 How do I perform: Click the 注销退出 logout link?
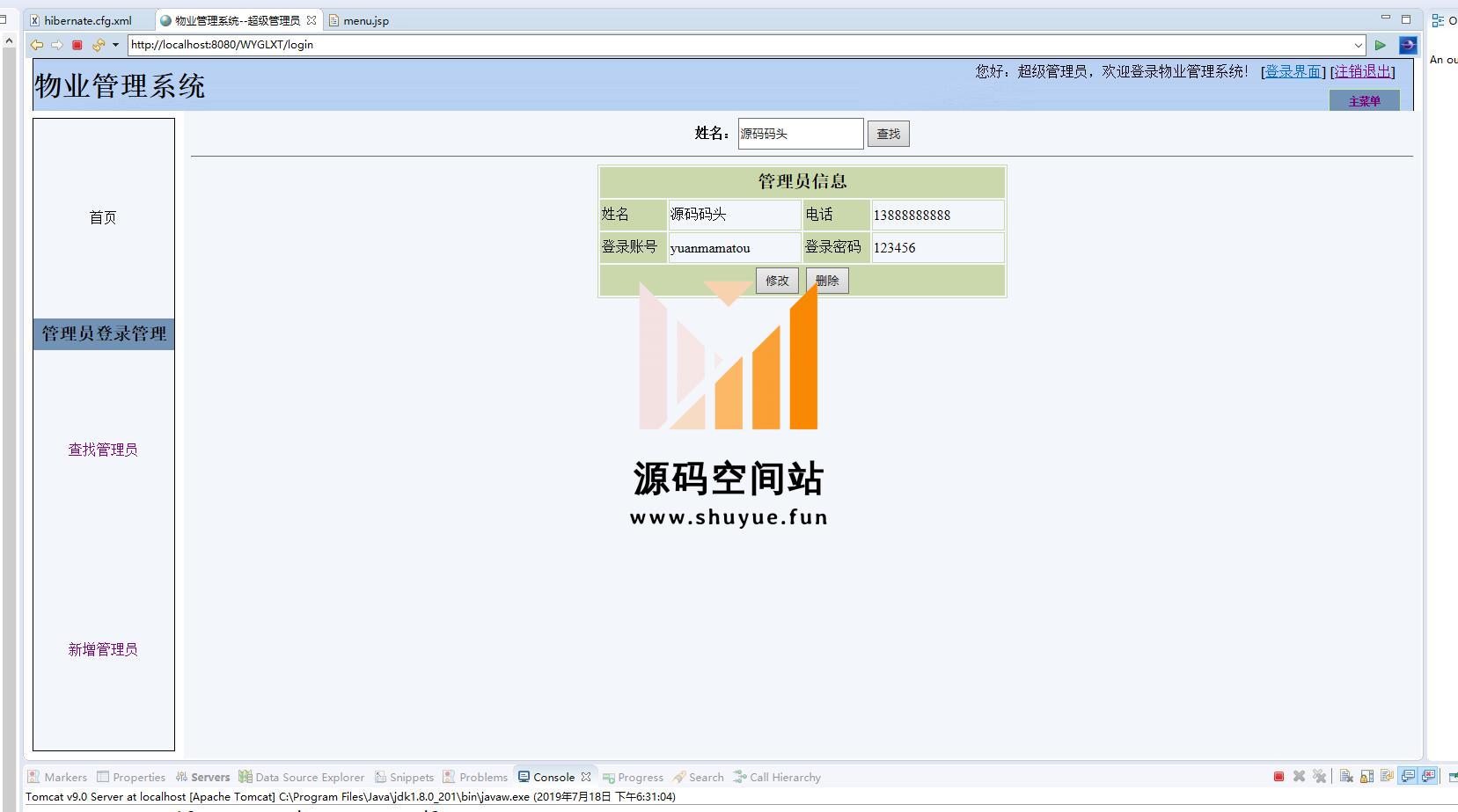pos(1362,71)
